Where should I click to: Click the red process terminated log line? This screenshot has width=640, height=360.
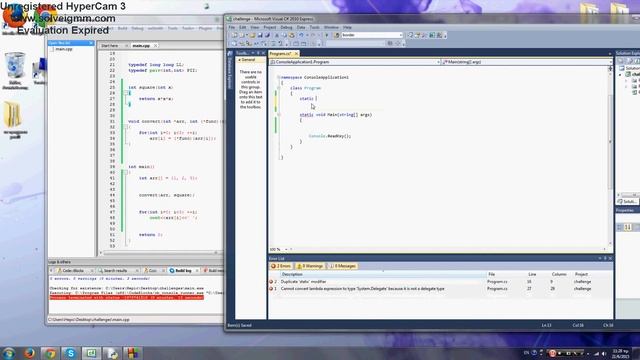(127, 298)
